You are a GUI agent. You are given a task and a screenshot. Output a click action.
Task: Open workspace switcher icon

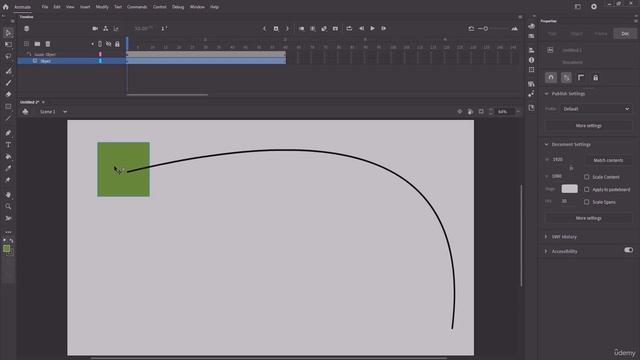pos(578,7)
